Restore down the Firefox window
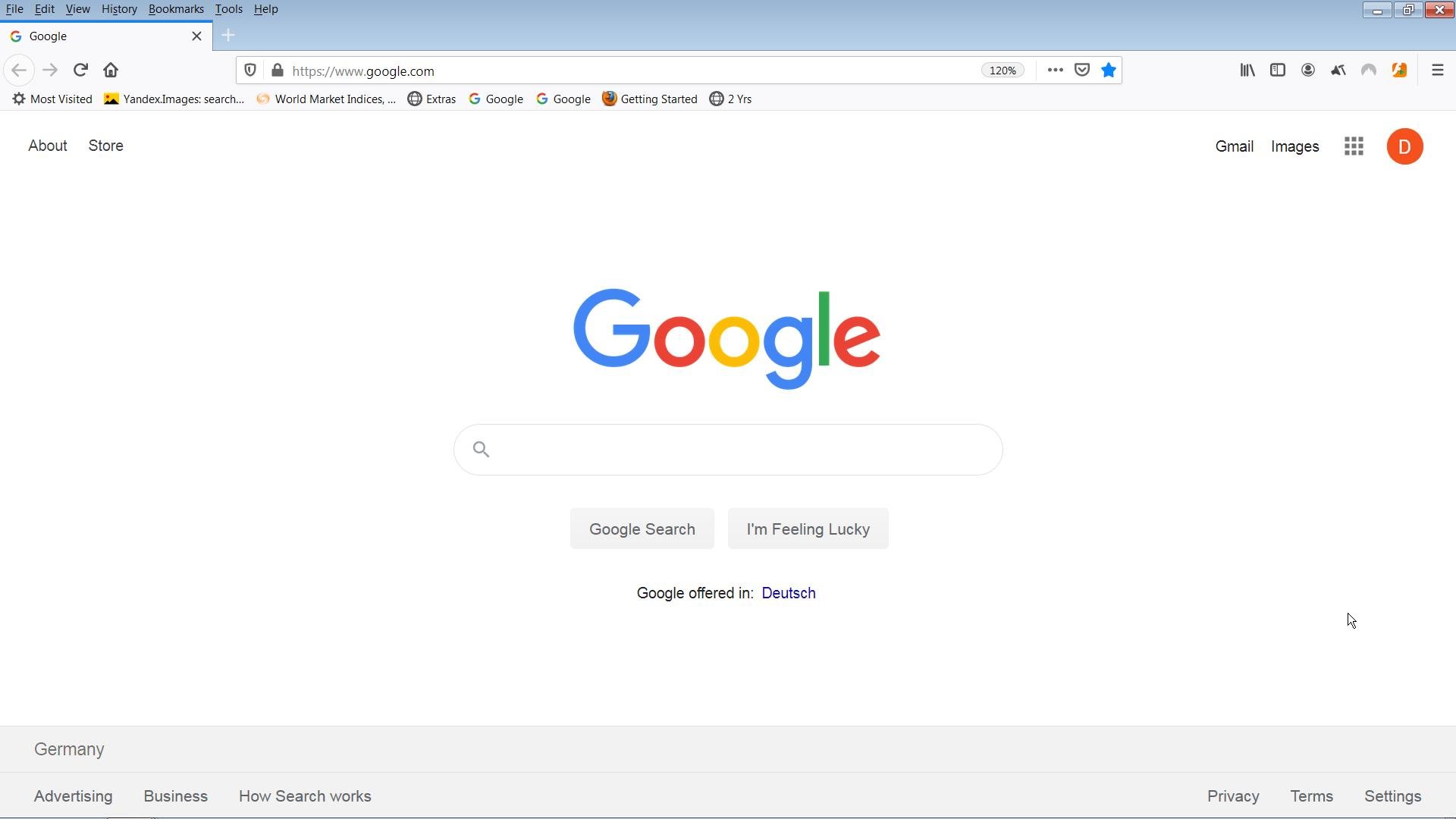 [1408, 10]
